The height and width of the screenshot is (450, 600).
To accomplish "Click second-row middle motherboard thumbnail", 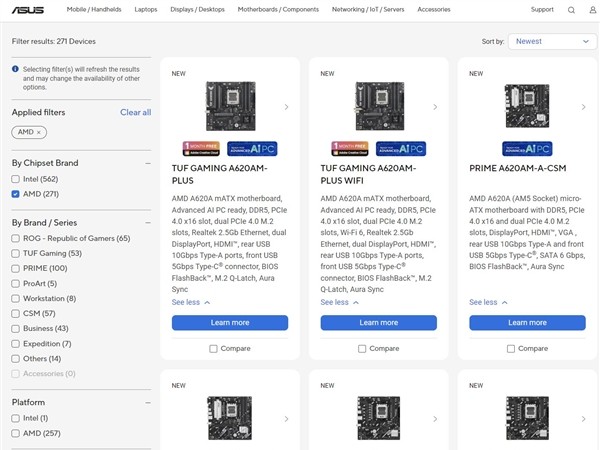I will point(378,418).
